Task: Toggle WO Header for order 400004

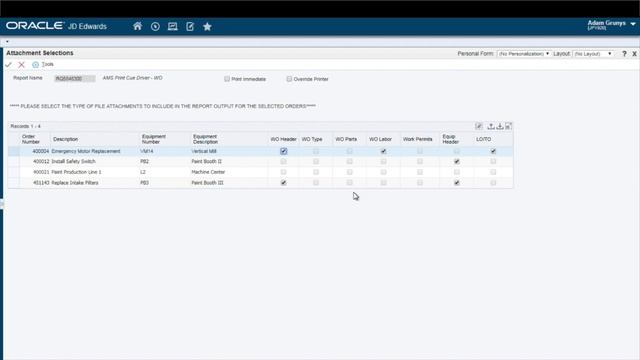Action: click(284, 151)
